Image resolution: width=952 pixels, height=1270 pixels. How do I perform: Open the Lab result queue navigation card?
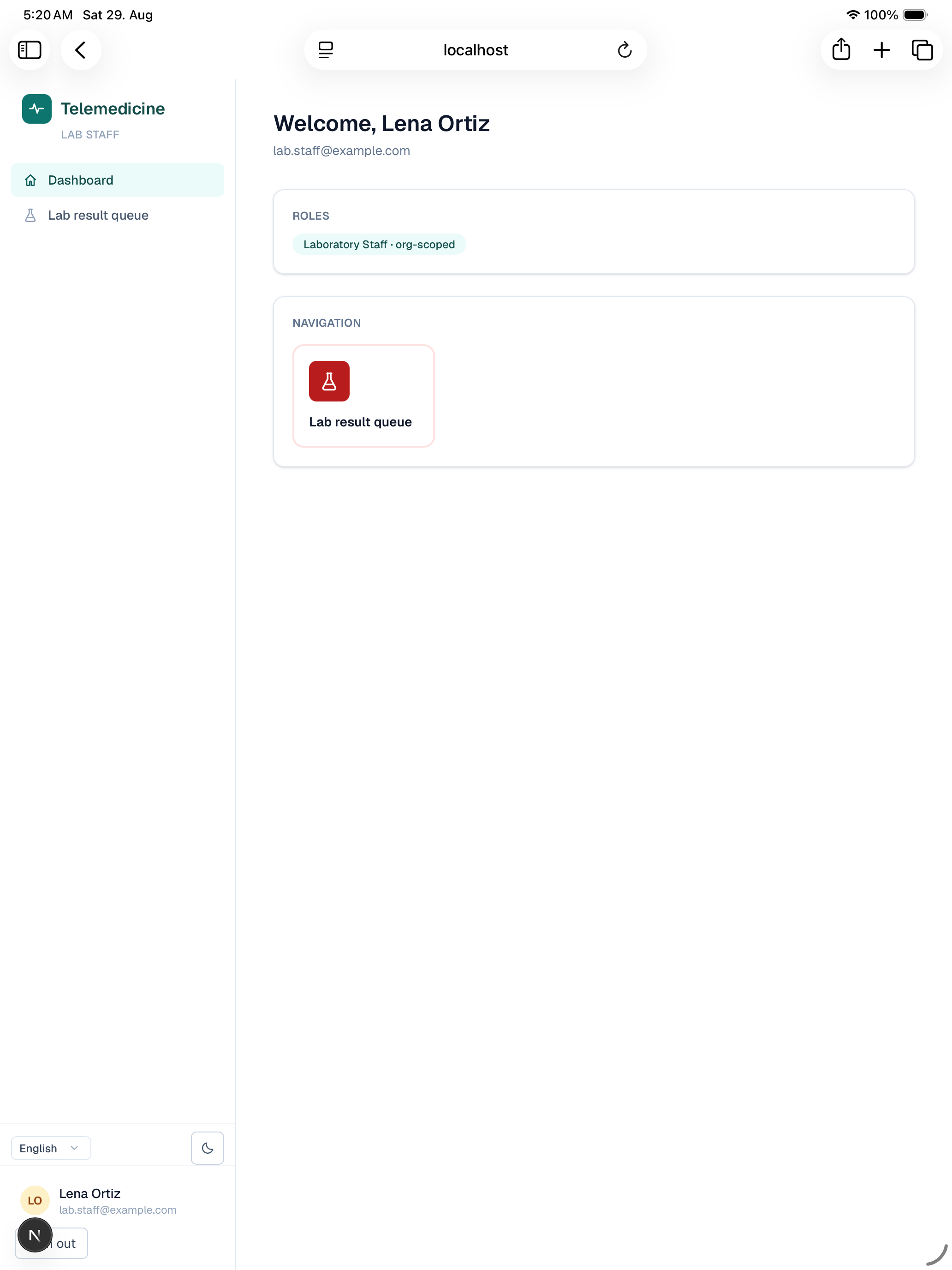[x=363, y=395]
